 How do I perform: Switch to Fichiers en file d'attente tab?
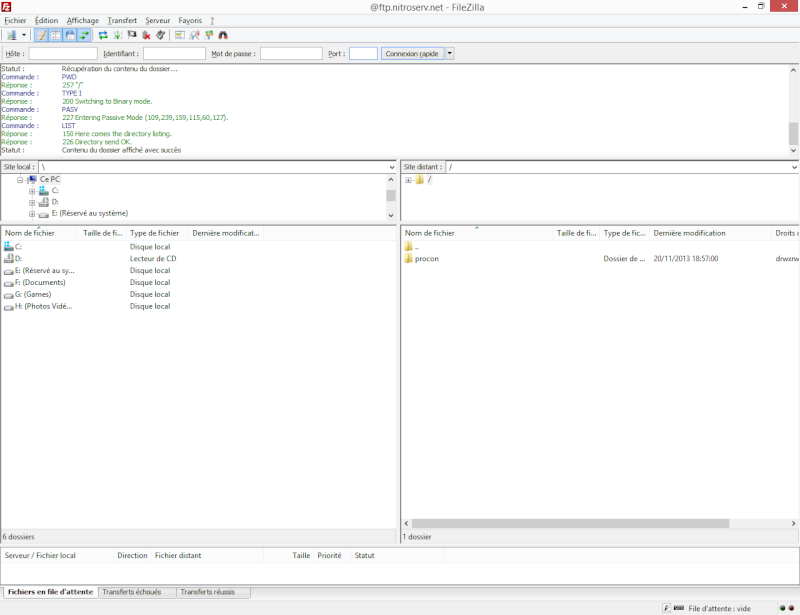(51, 592)
